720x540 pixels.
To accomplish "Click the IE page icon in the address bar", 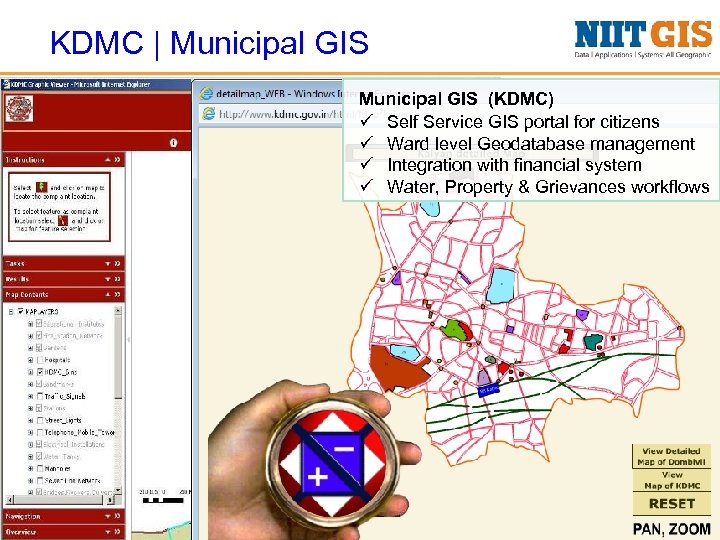I will click(x=209, y=113).
